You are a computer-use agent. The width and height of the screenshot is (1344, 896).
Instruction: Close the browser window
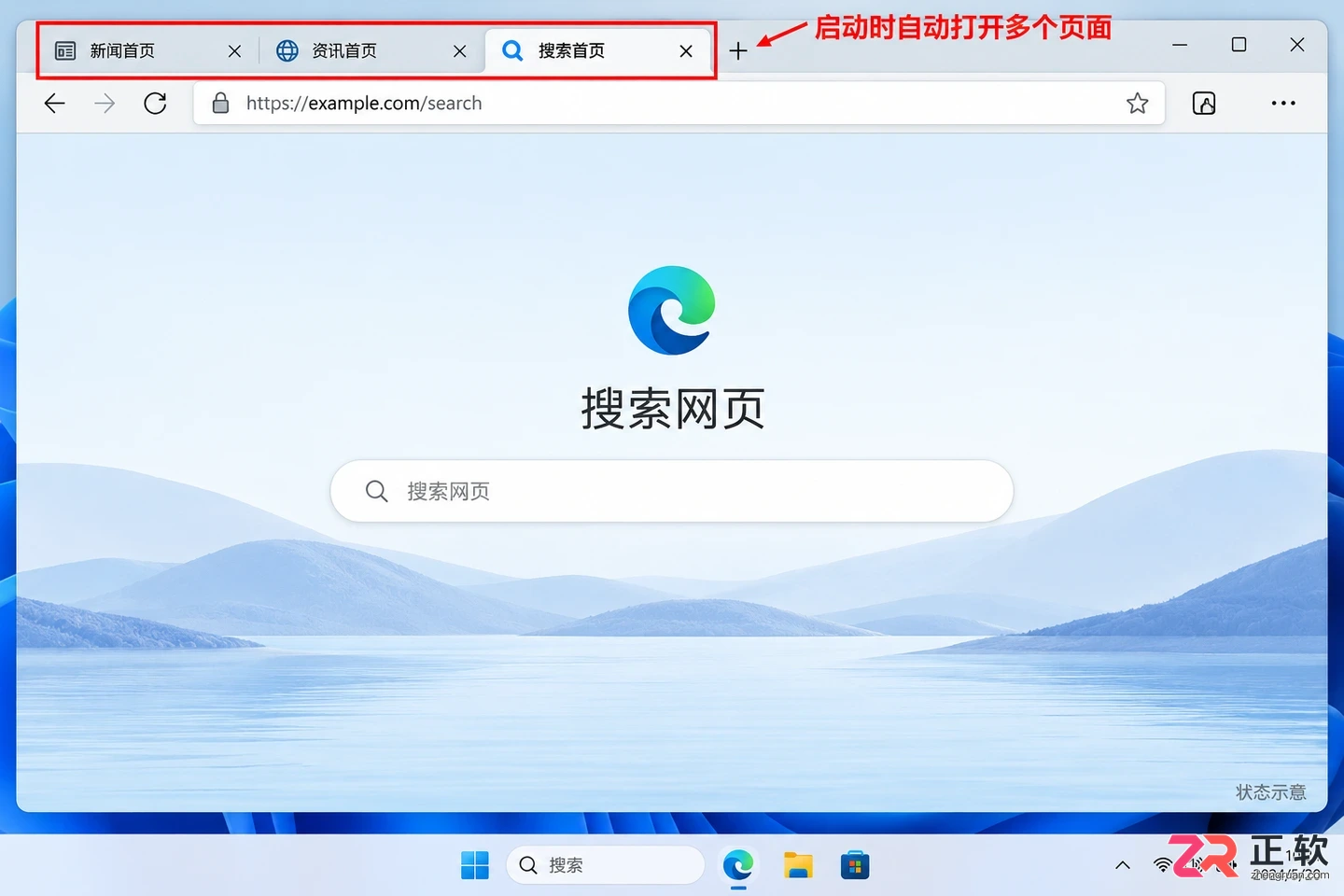click(x=1296, y=45)
